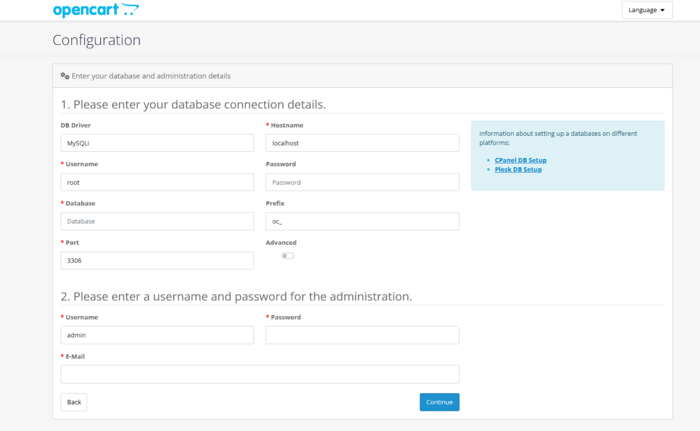Viewport: 700px width, 431px height.
Task: Click the Configuration page heading
Action: (x=96, y=40)
